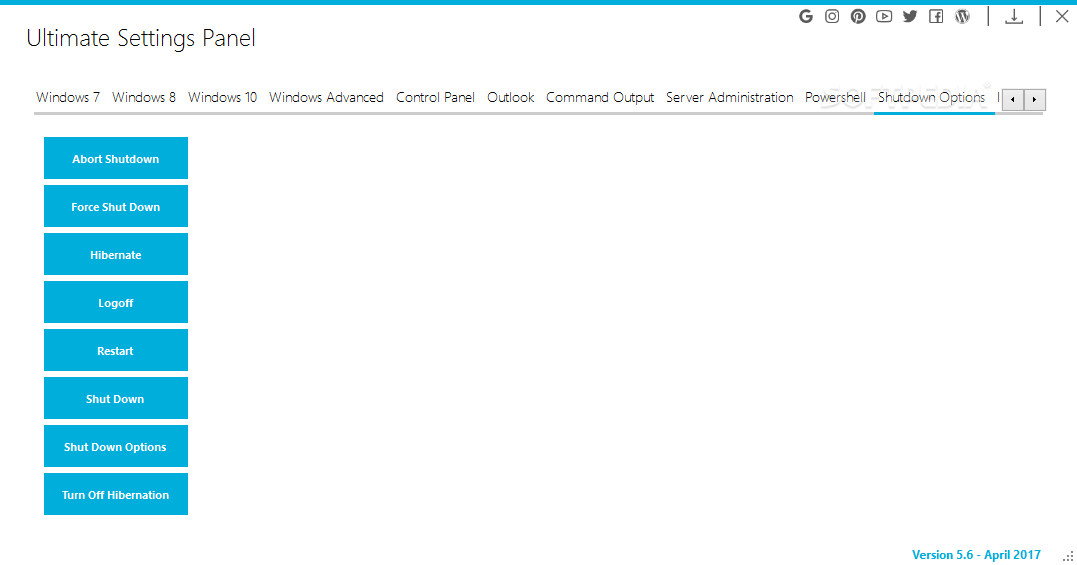Select the Shutdown Options tab

coord(931,97)
